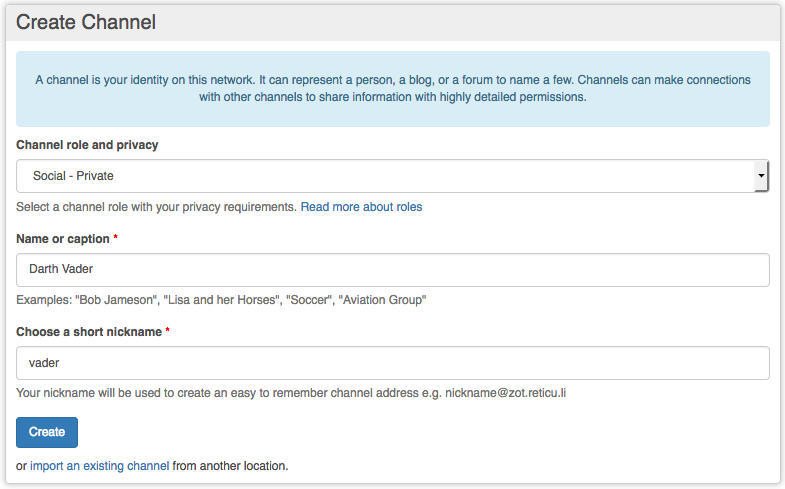The image size is (785, 489).
Task: Click the arrow on the Social - Private select
Action: [761, 176]
